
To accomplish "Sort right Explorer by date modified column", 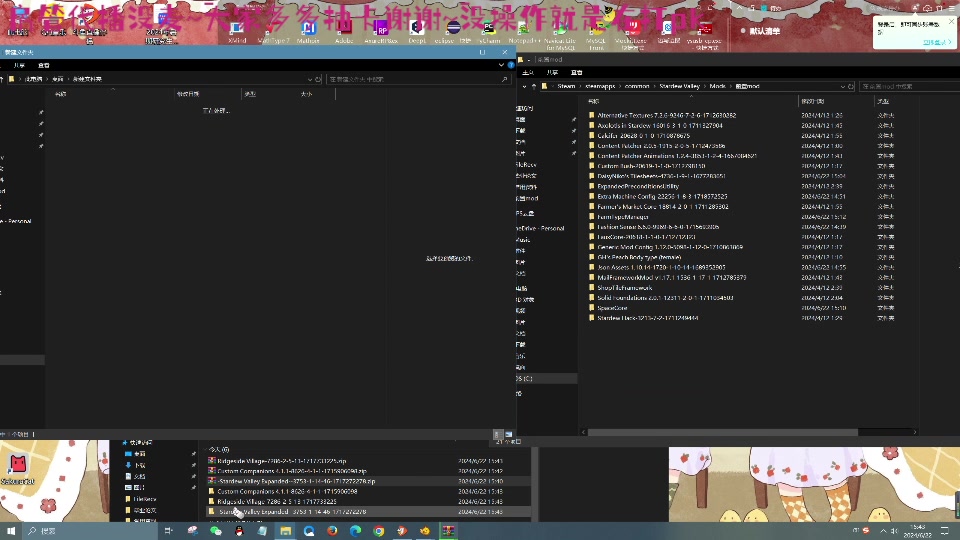I will coord(812,101).
